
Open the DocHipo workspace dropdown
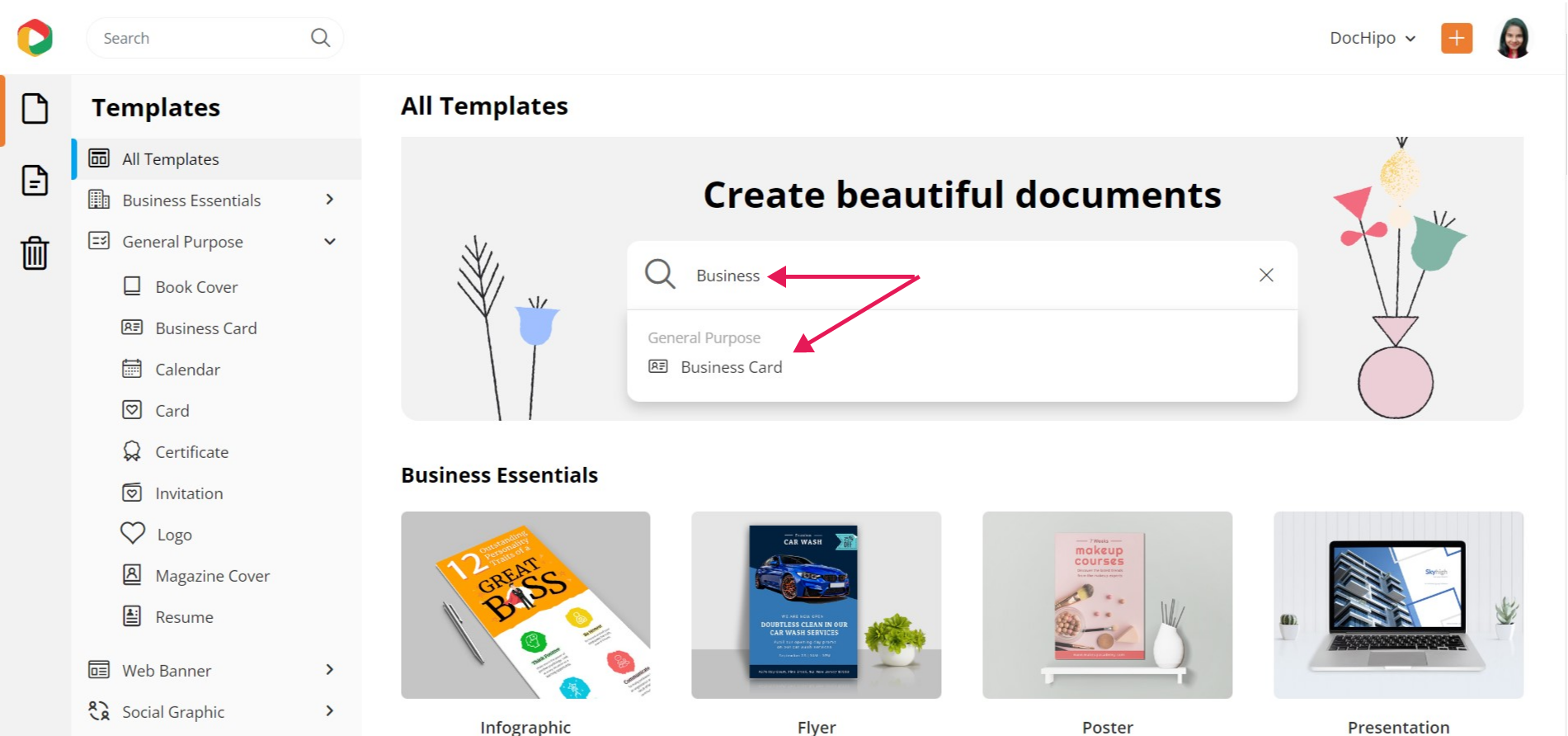tap(1373, 38)
